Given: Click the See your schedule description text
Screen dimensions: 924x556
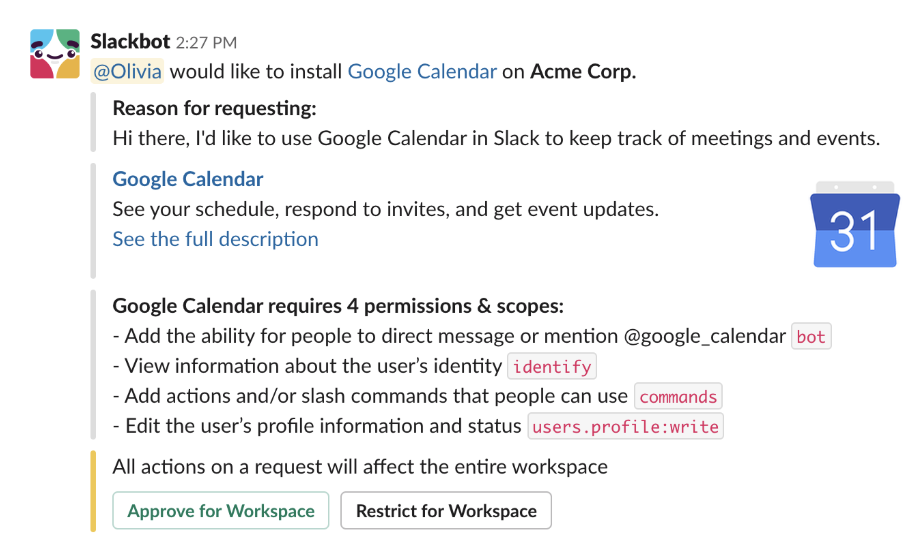Looking at the screenshot, I should 385,209.
